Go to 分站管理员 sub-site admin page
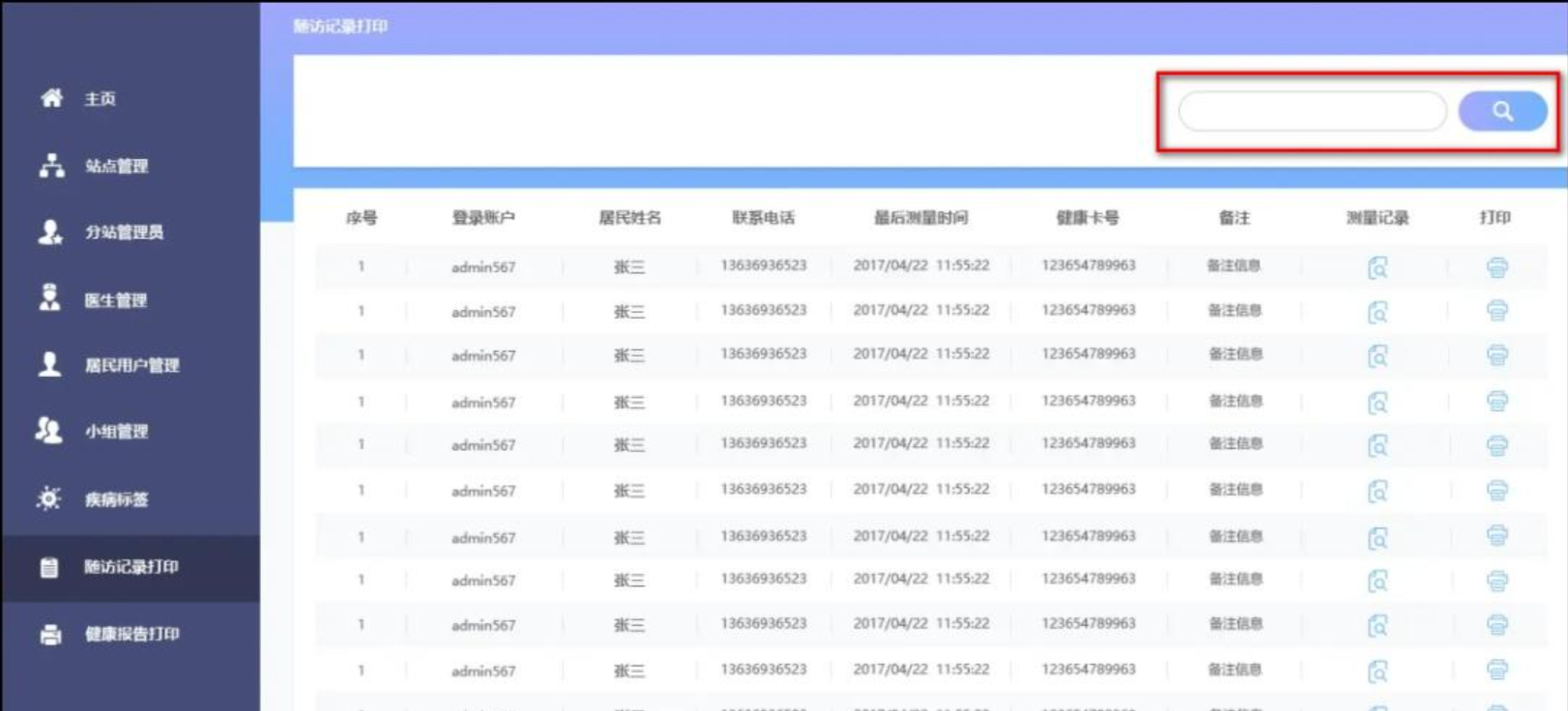 pyautogui.click(x=123, y=232)
